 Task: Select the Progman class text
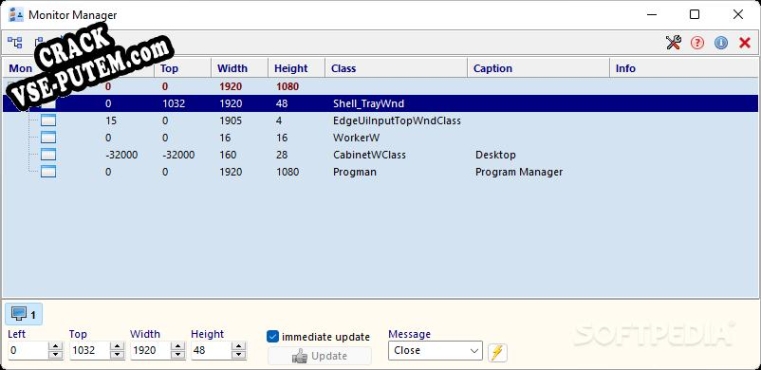(x=355, y=172)
